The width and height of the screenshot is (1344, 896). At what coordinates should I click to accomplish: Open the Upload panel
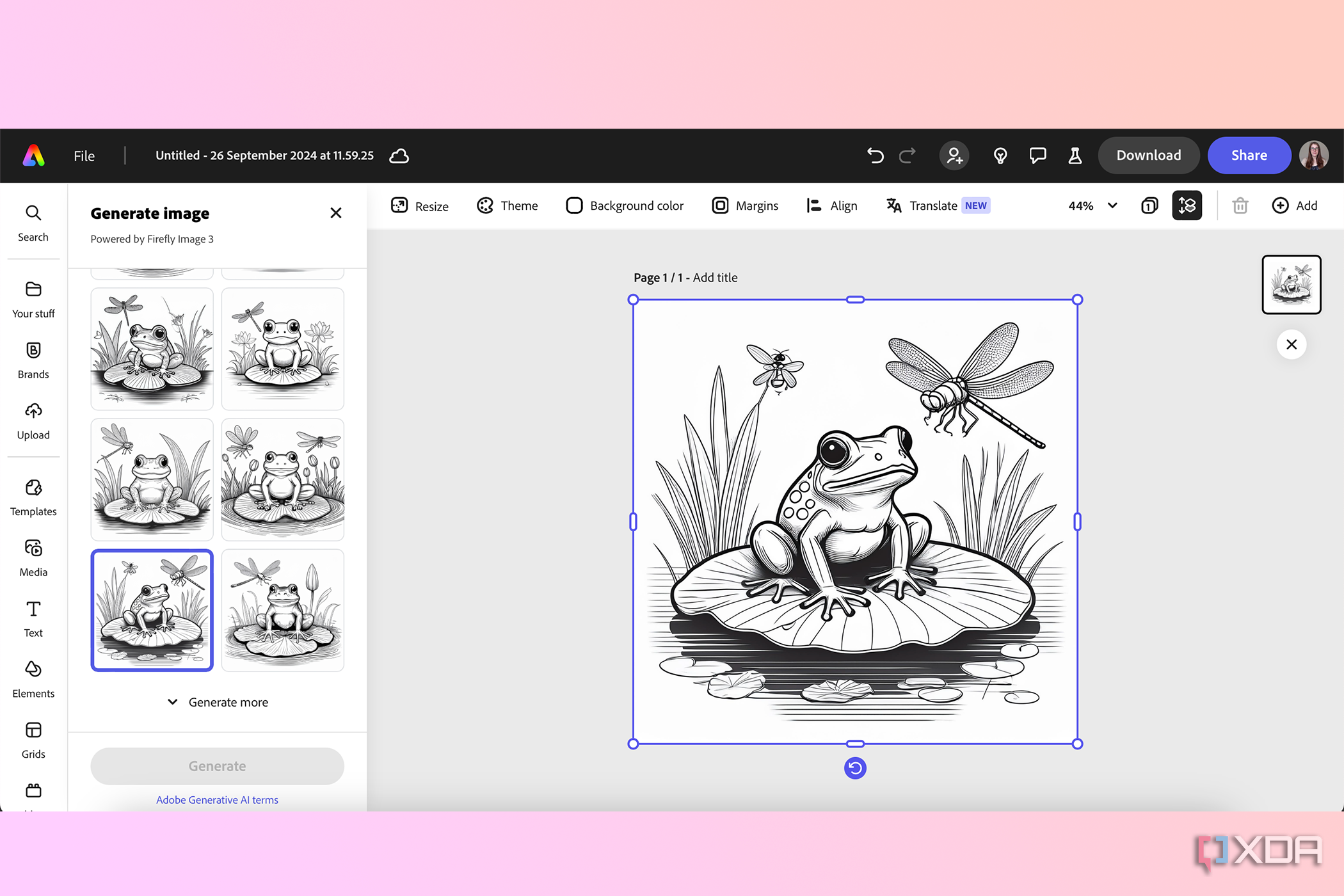pyautogui.click(x=33, y=421)
